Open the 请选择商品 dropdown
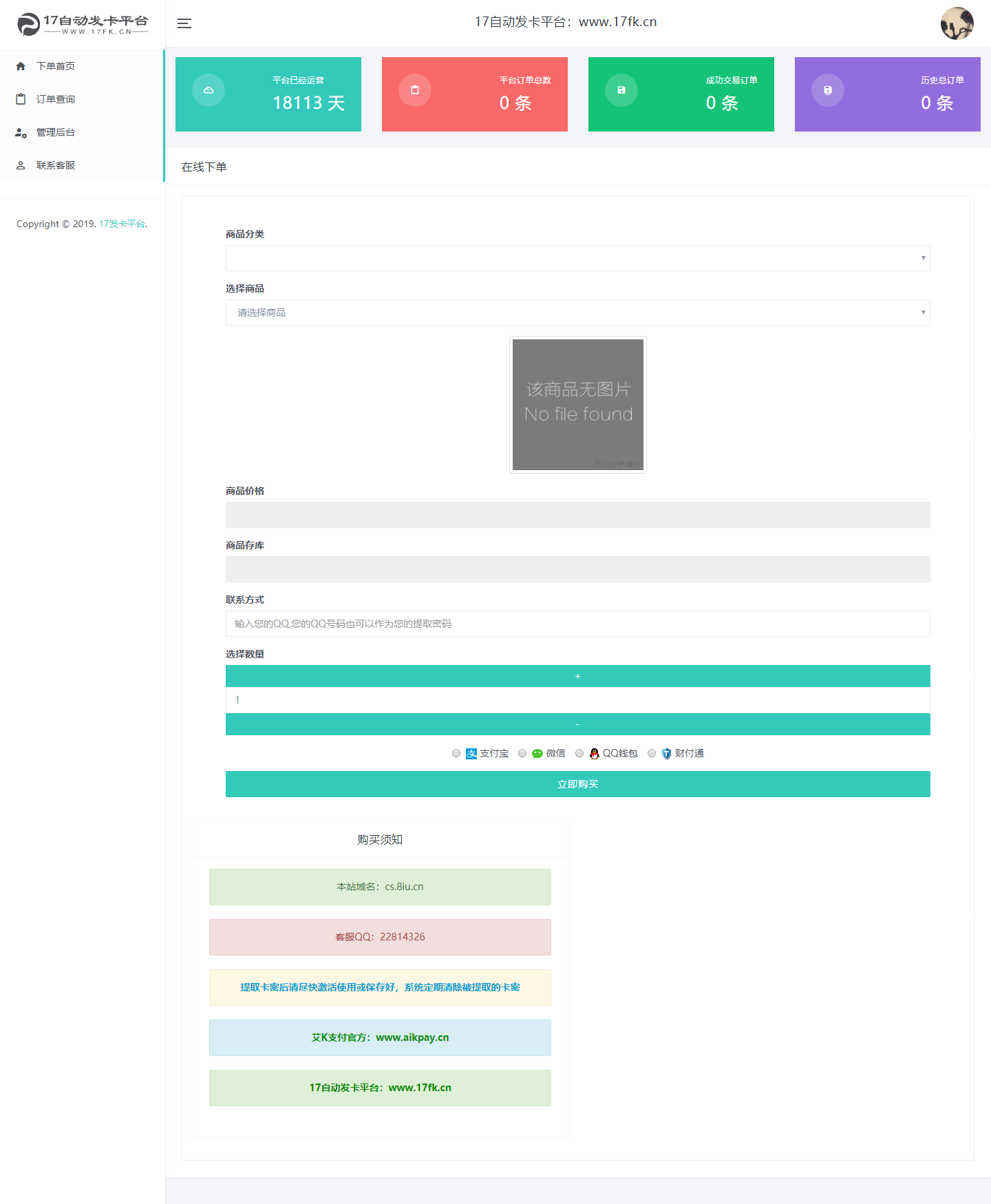 [x=578, y=313]
